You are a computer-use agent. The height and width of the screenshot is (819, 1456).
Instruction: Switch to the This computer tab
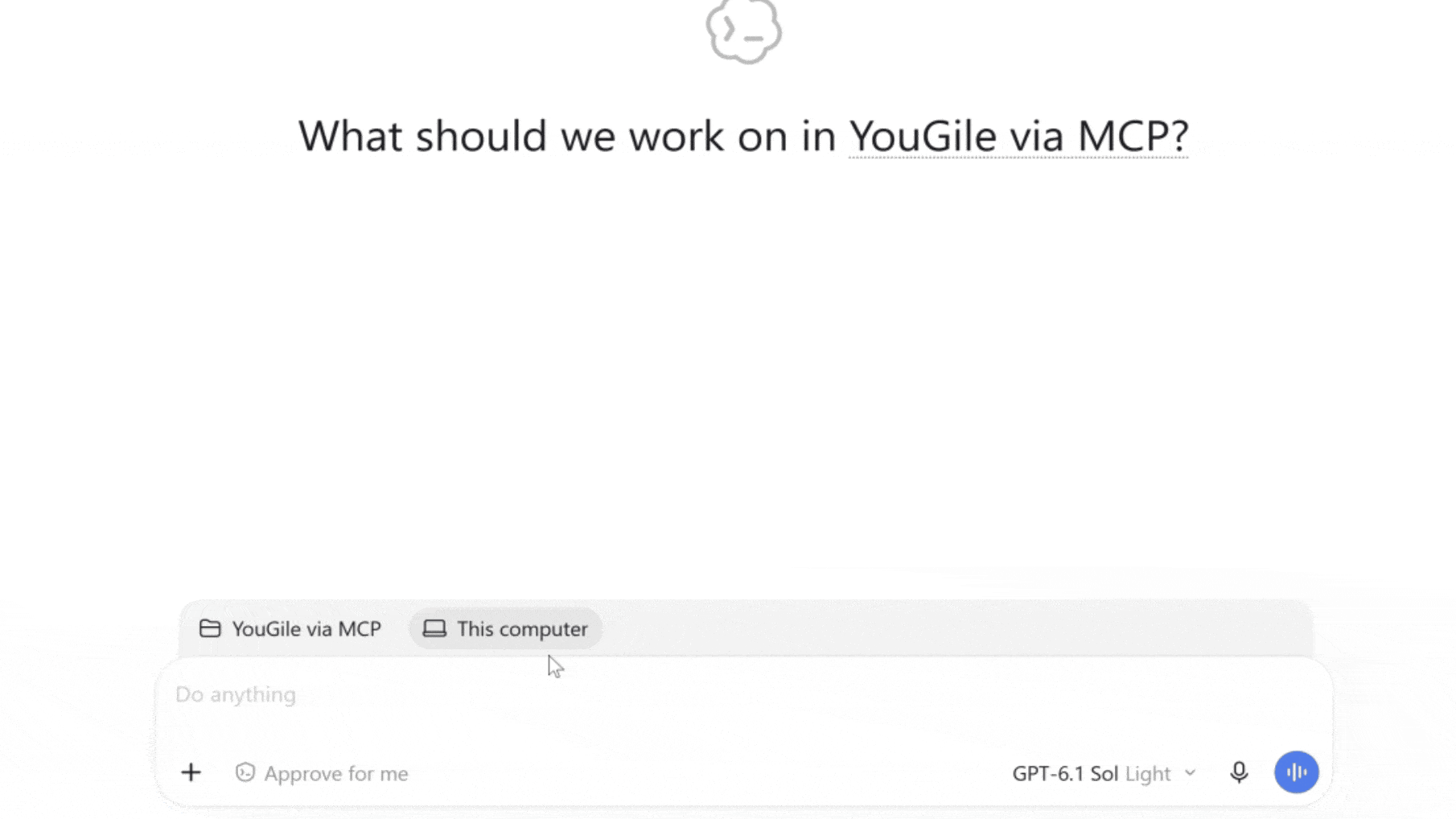pos(505,628)
